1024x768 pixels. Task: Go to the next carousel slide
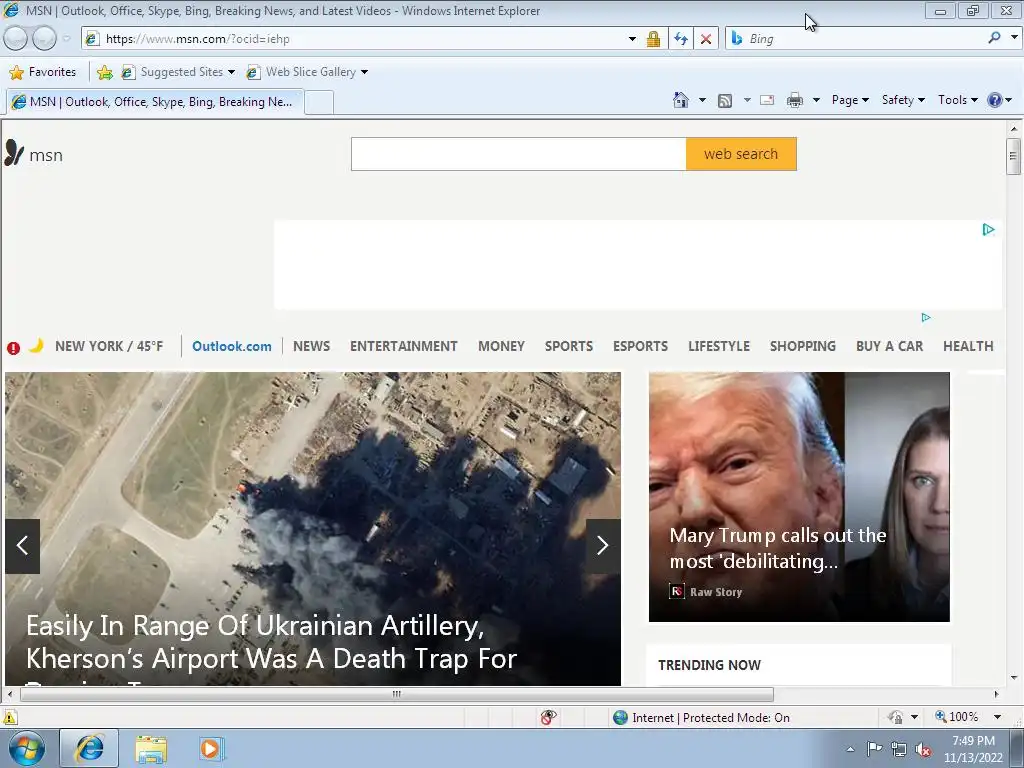click(603, 546)
